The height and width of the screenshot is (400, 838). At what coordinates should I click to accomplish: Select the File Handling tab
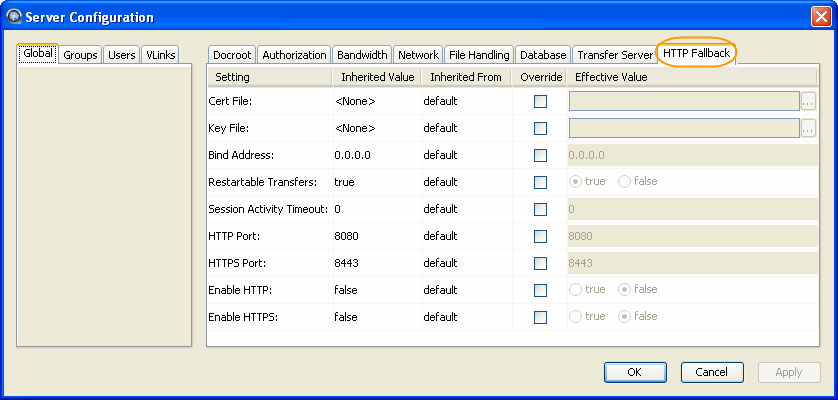pos(479,55)
